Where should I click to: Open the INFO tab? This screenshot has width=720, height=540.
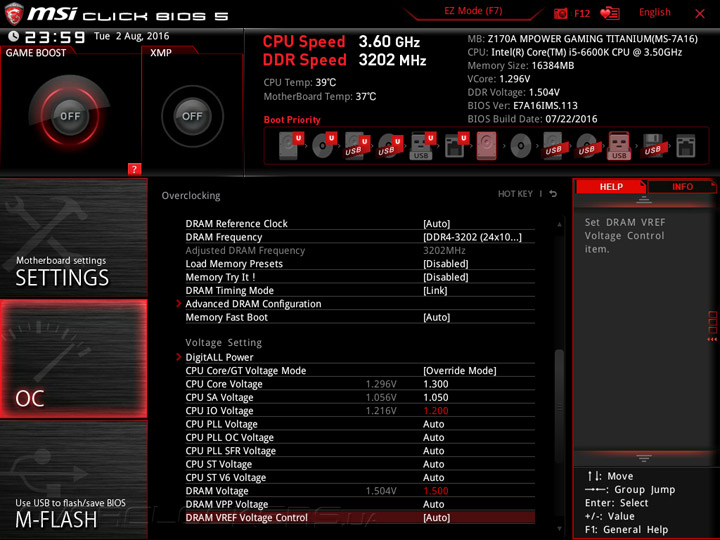682,186
